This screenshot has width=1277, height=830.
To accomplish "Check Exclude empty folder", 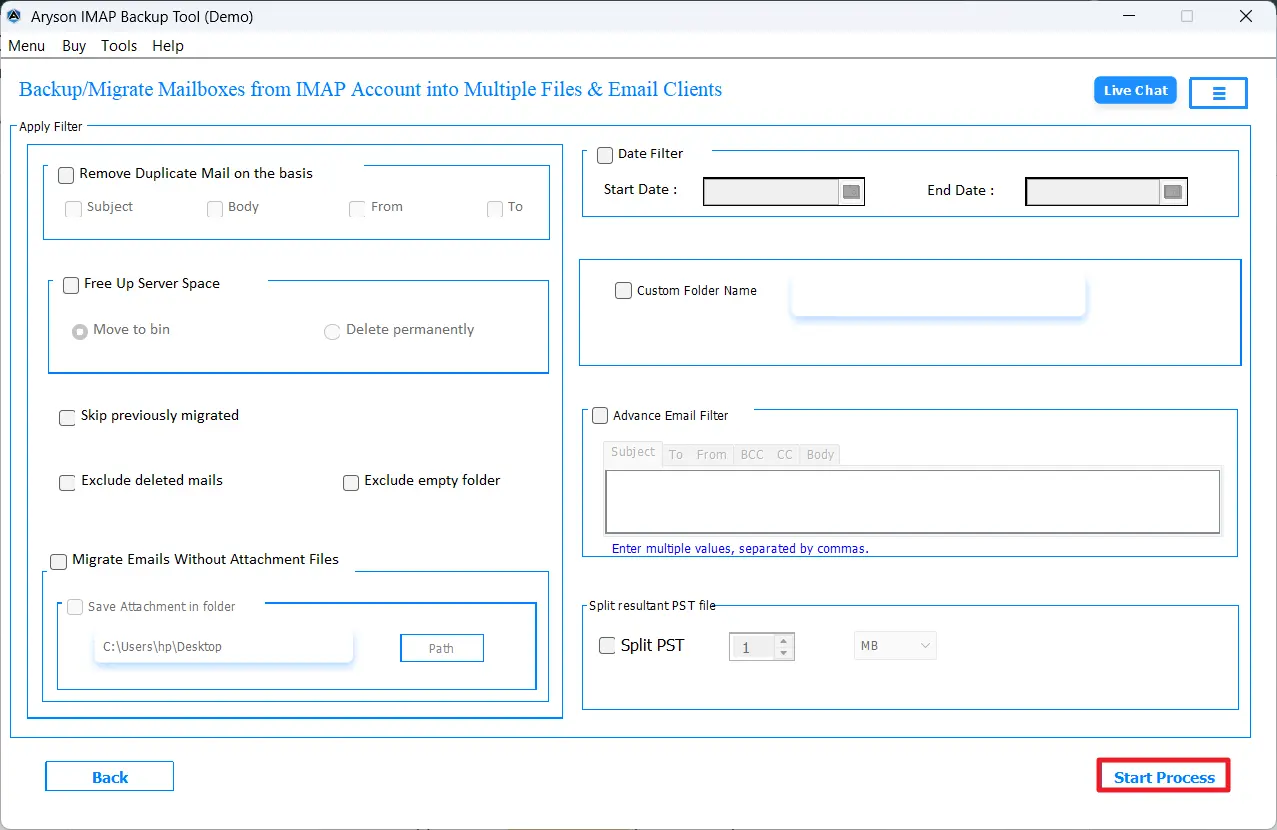I will (x=351, y=482).
